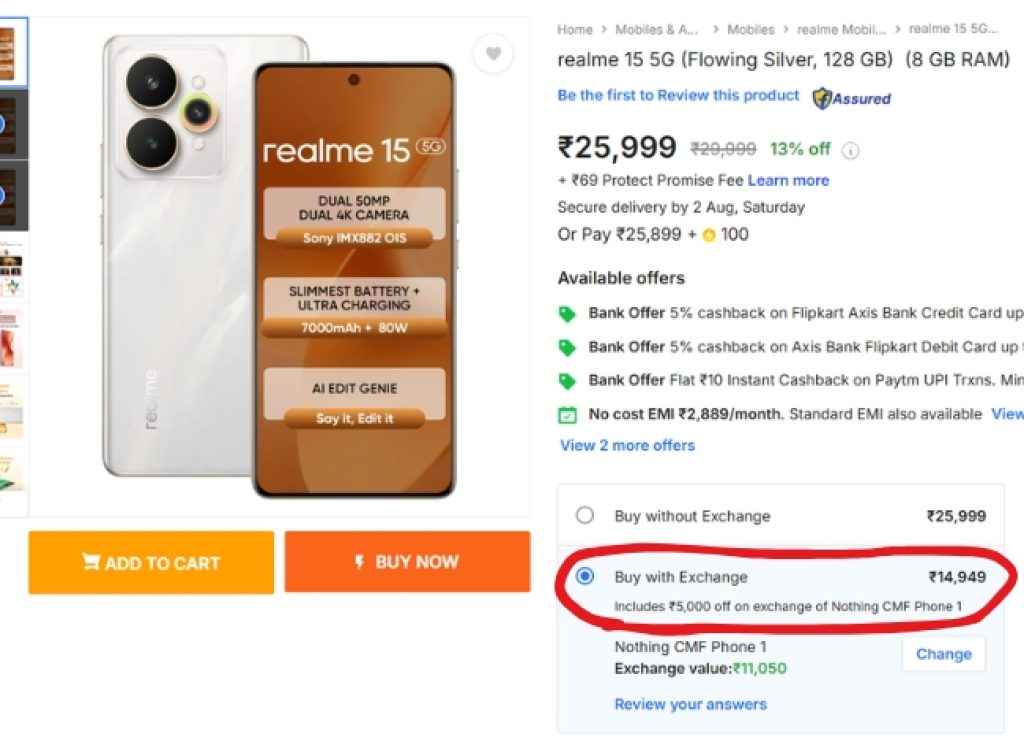Click the cart icon on ADD TO CART
The image size is (1024, 756).
pyautogui.click(x=93, y=563)
